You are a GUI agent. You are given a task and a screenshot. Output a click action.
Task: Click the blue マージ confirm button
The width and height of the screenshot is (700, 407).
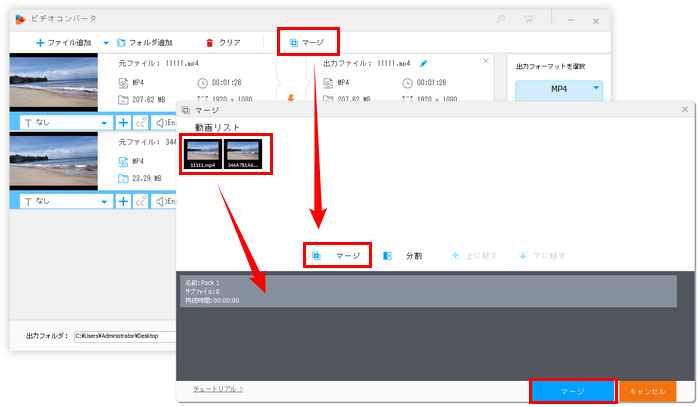pos(573,391)
